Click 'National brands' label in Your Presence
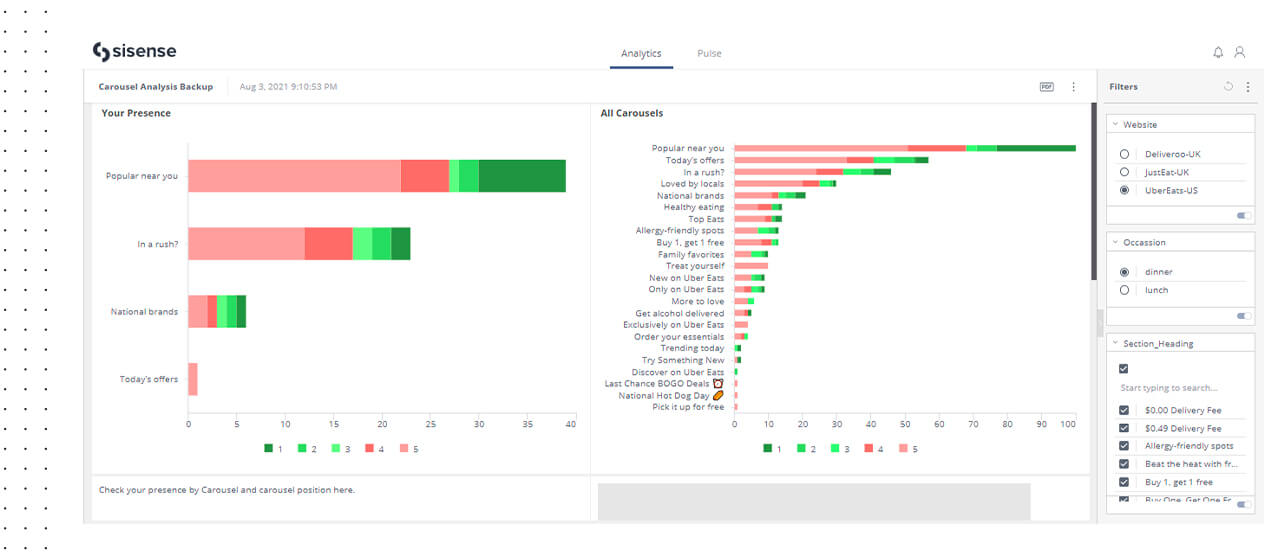This screenshot has width=1280, height=560. [144, 312]
